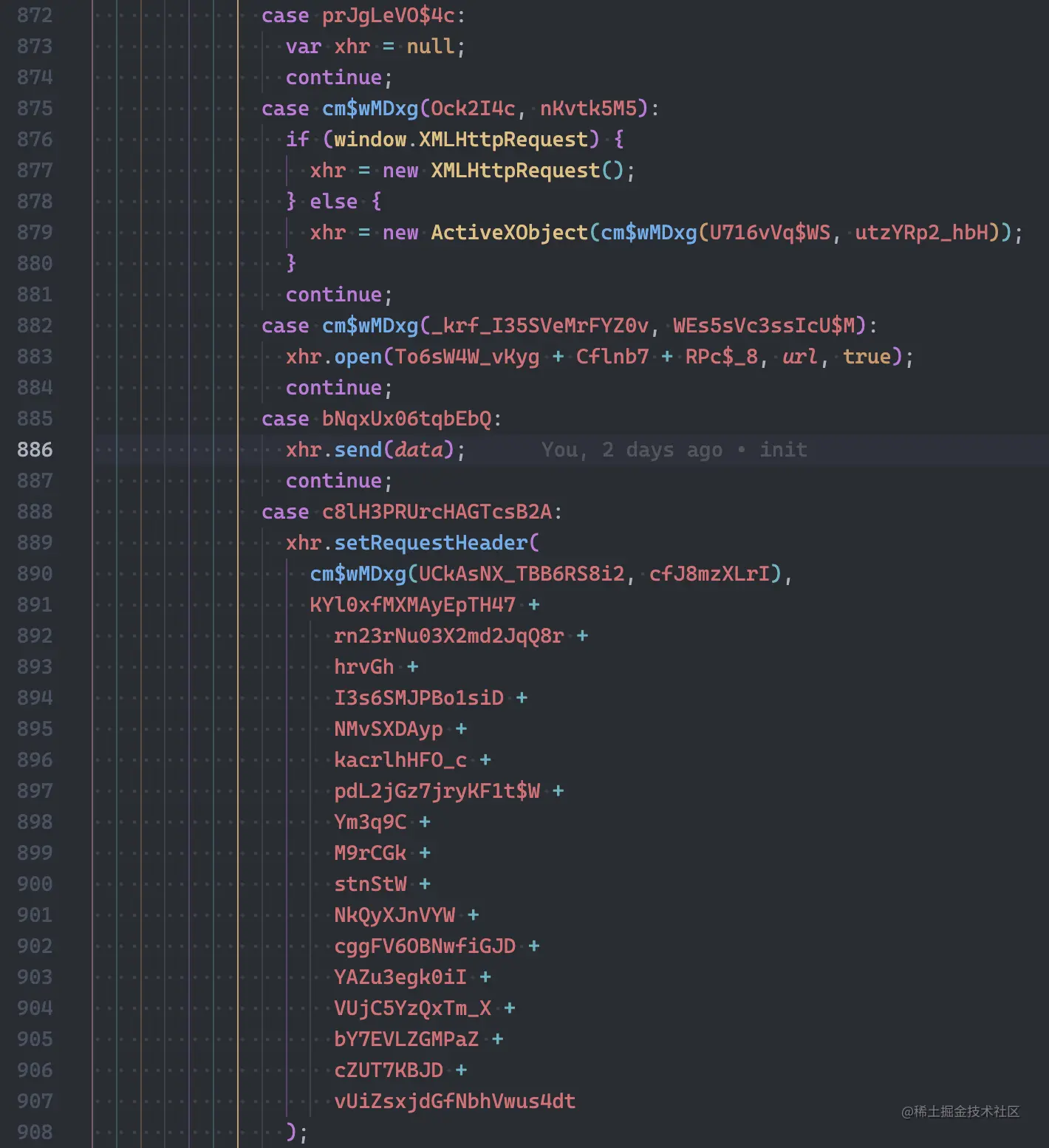Click 'continue' on line 874
Image resolution: width=1049 pixels, height=1148 pixels.
334,78
